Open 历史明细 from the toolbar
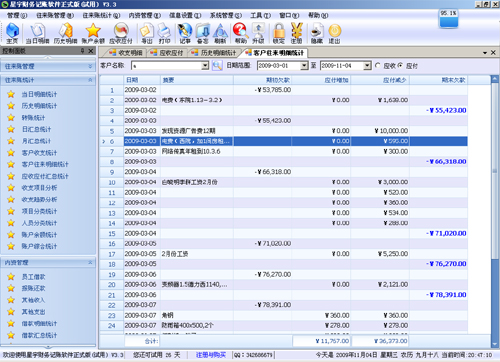The height and width of the screenshot is (362, 500). (65, 33)
